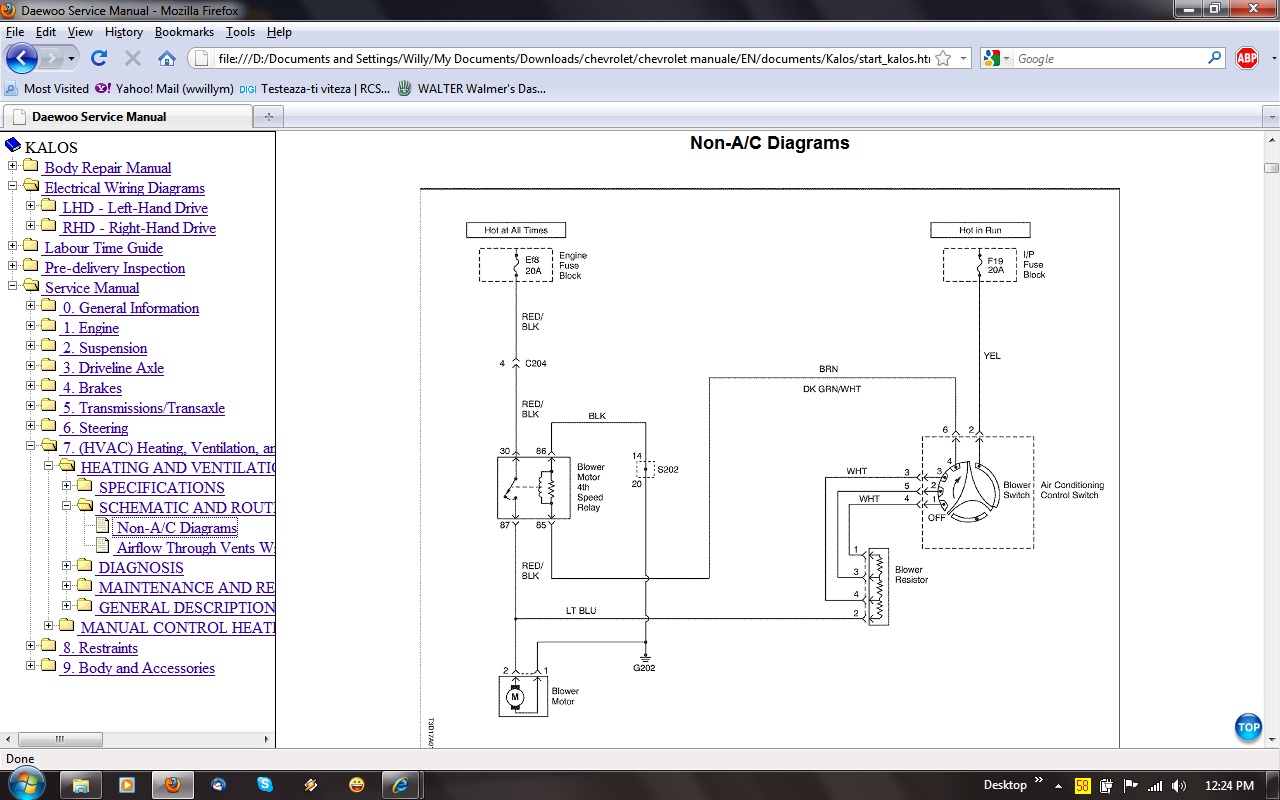Open 4. Brakes link
The image size is (1280, 800).
click(x=92, y=387)
